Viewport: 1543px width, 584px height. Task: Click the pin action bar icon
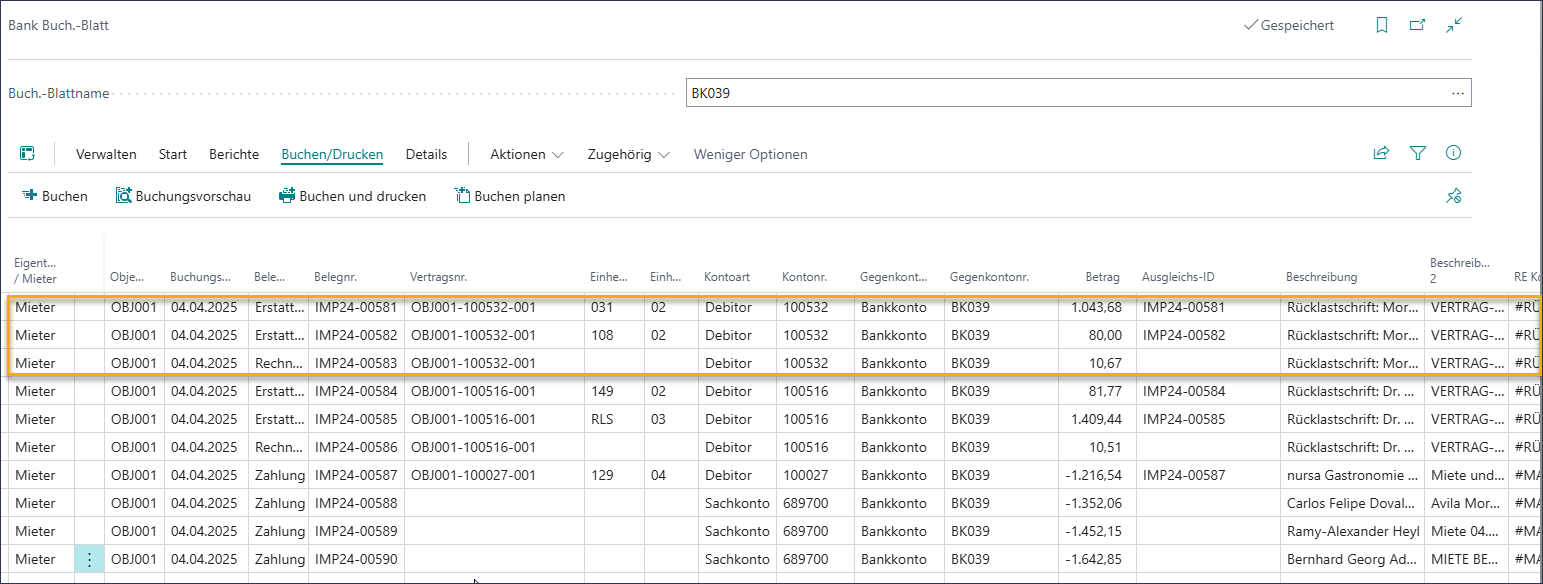tap(1454, 196)
